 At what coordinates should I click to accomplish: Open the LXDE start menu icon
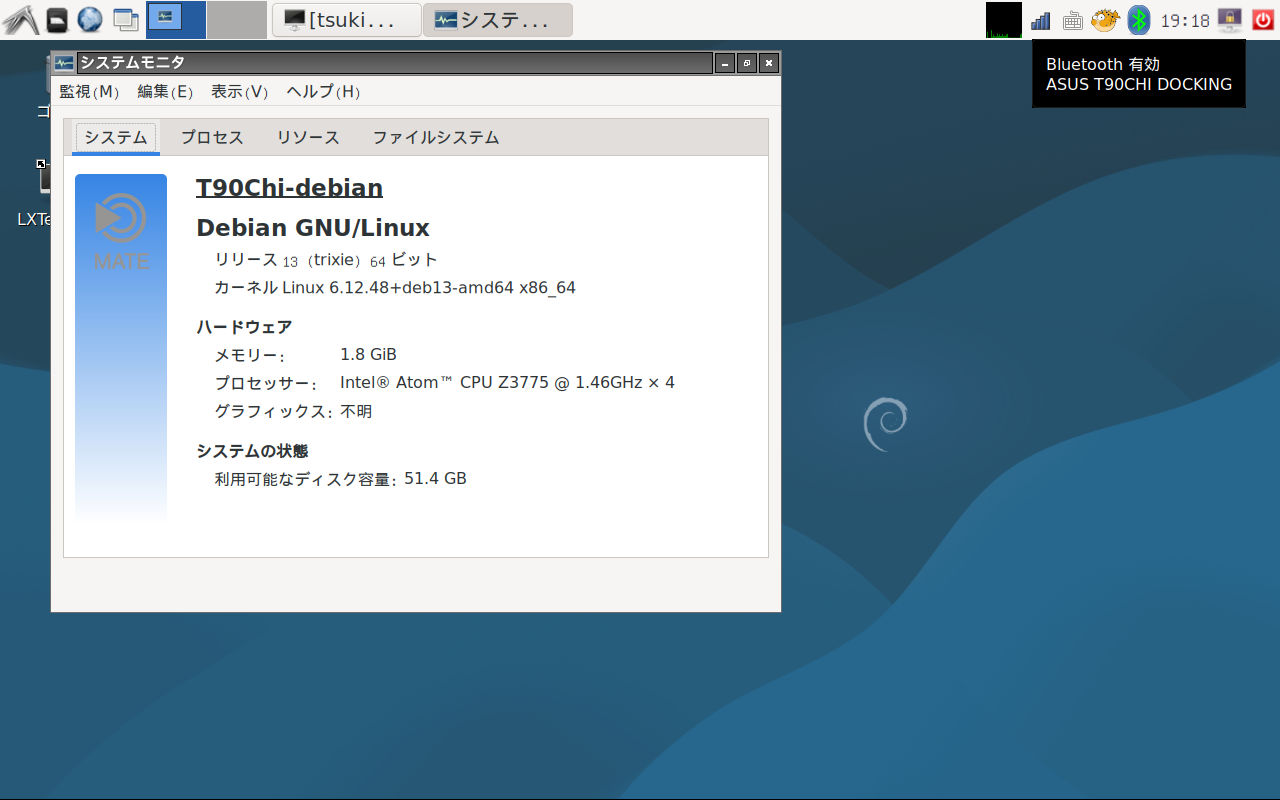tap(20, 19)
